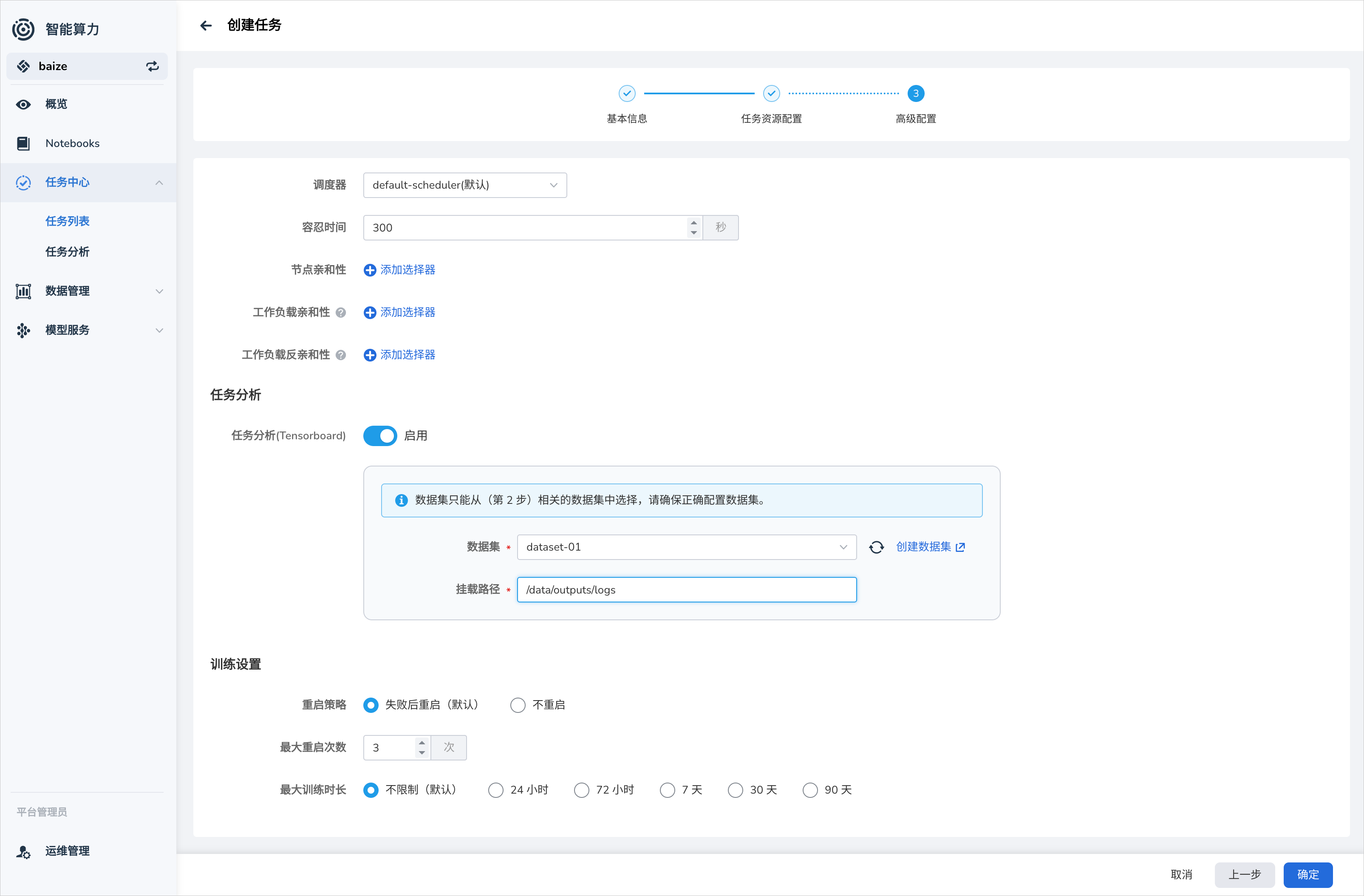
Task: Click the info icon in dataset notice
Action: (401, 500)
